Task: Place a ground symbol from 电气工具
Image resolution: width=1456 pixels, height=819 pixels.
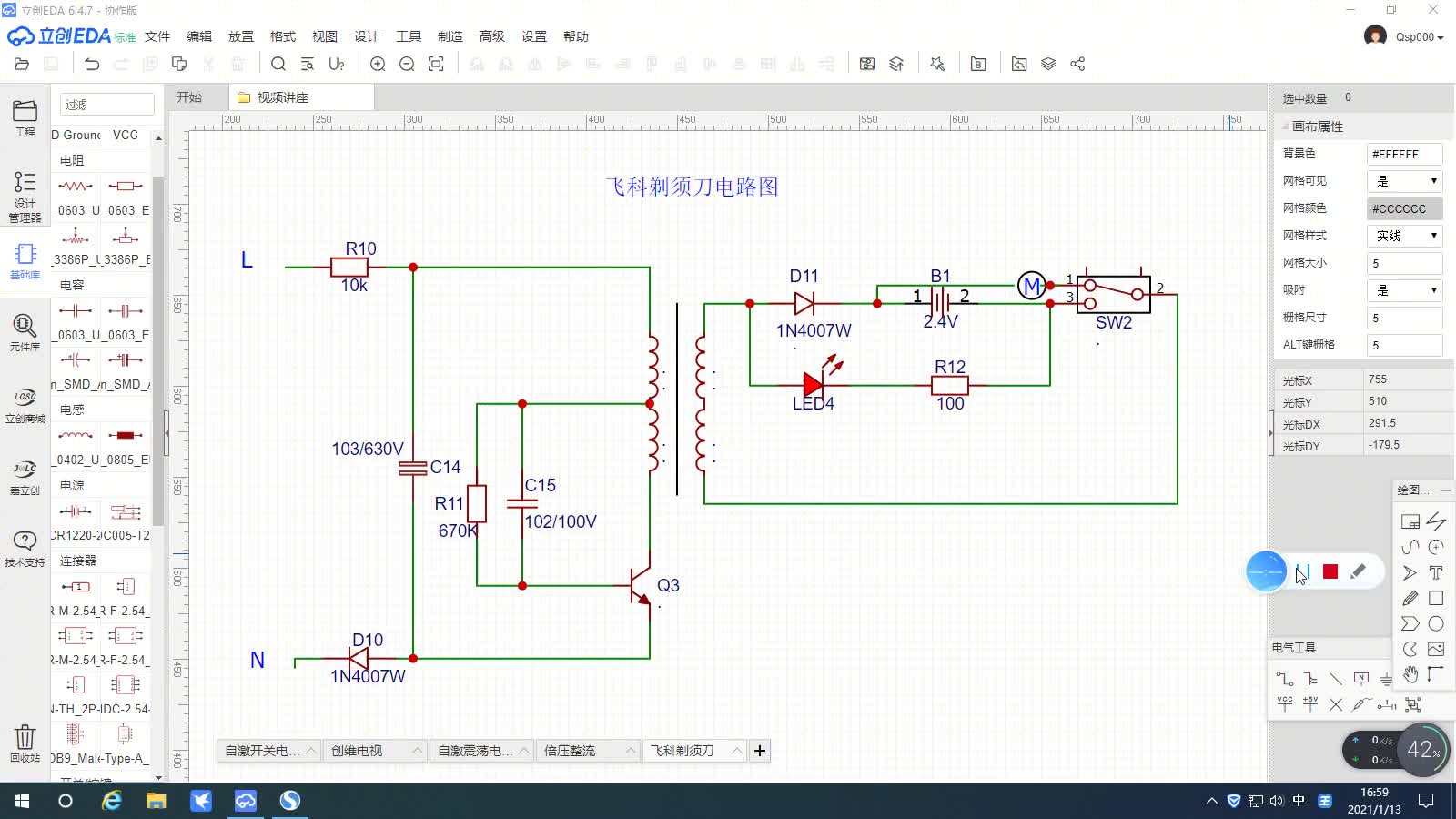Action: [x=1386, y=679]
